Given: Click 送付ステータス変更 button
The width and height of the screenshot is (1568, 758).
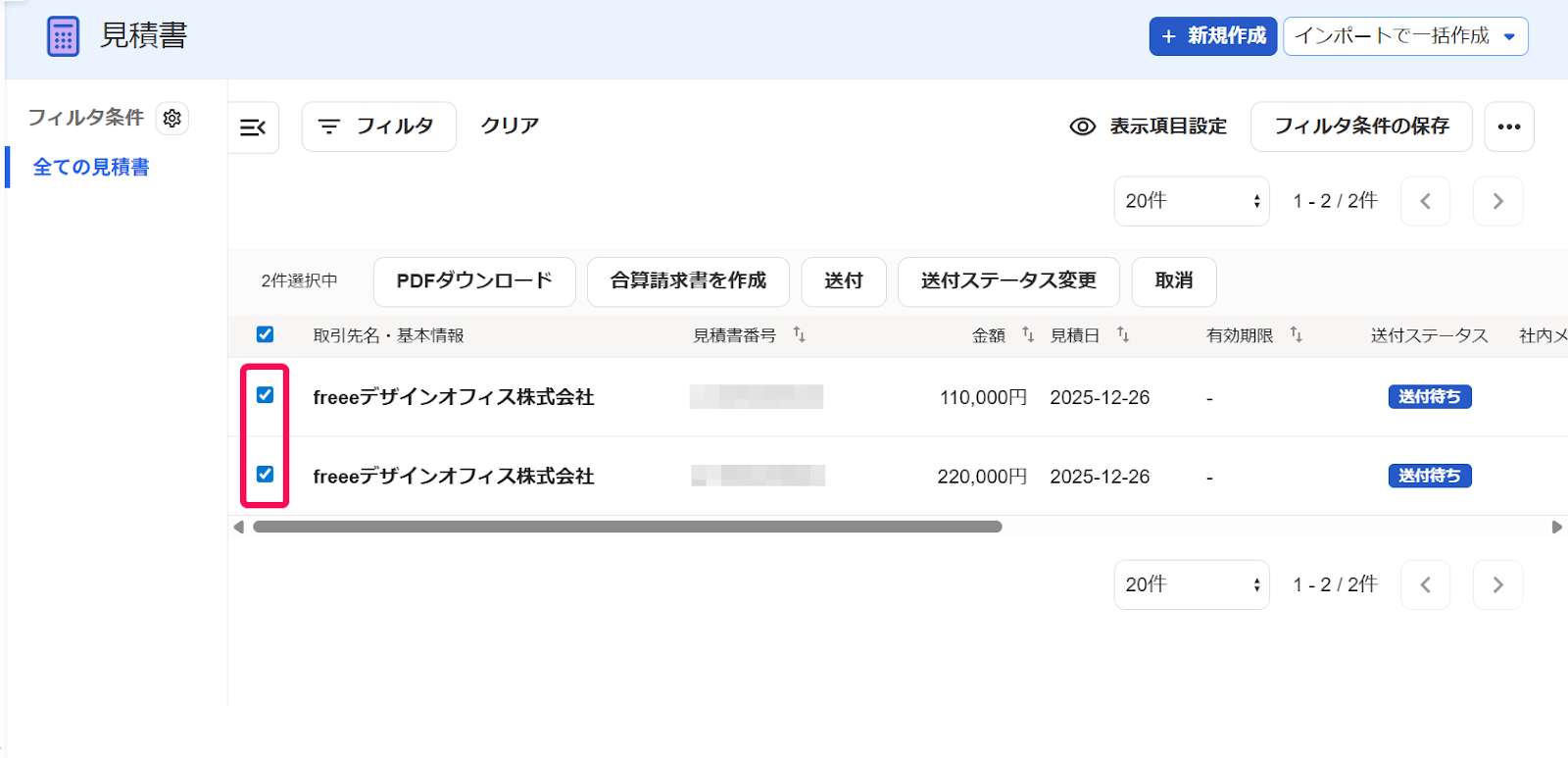Looking at the screenshot, I should [x=1008, y=281].
